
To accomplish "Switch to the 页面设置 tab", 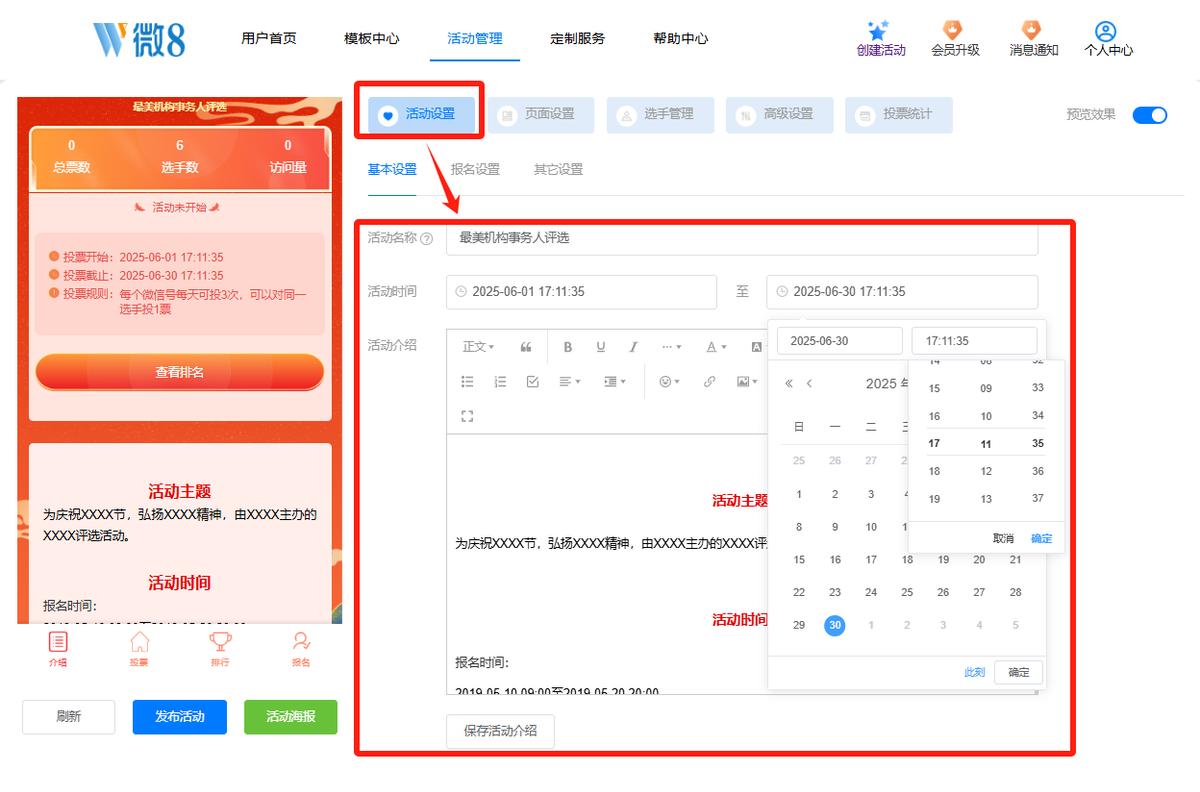I will pos(541,115).
